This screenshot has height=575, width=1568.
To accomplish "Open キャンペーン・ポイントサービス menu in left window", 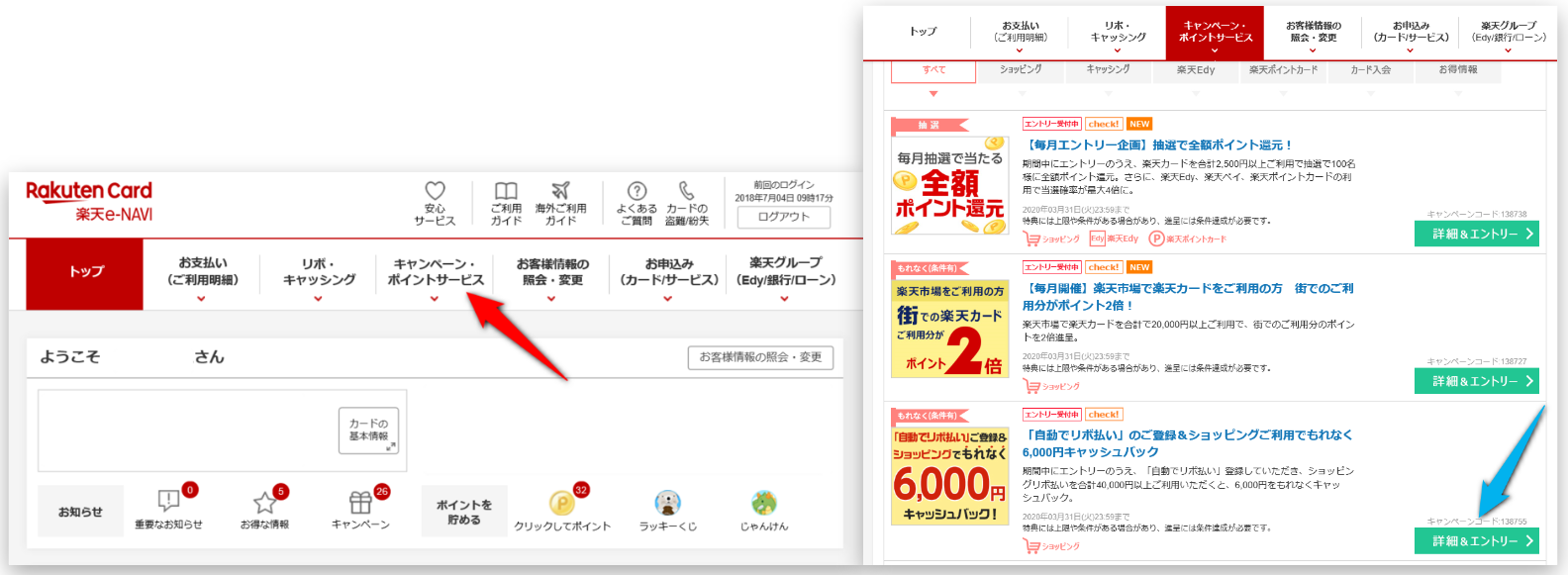I will pos(436,271).
